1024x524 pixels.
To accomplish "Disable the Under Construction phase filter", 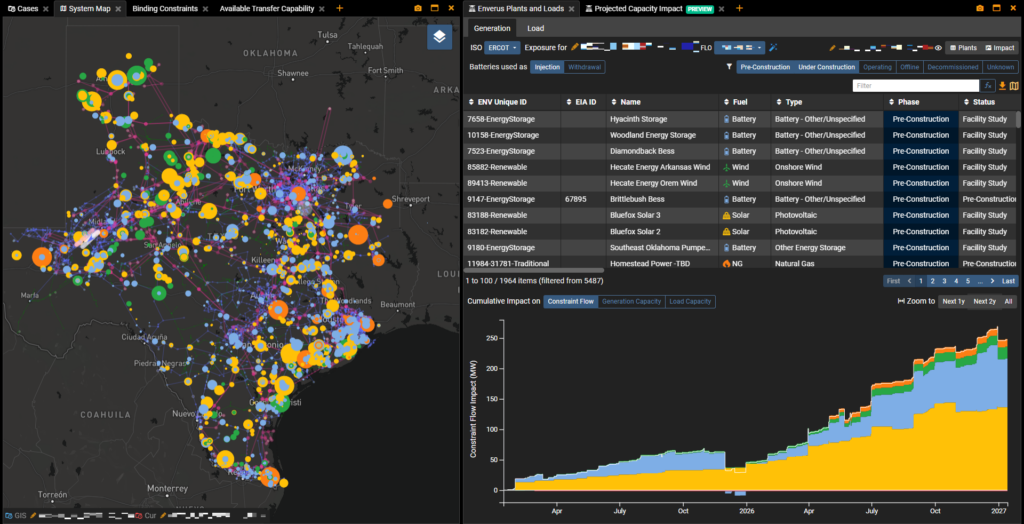I will click(x=826, y=67).
